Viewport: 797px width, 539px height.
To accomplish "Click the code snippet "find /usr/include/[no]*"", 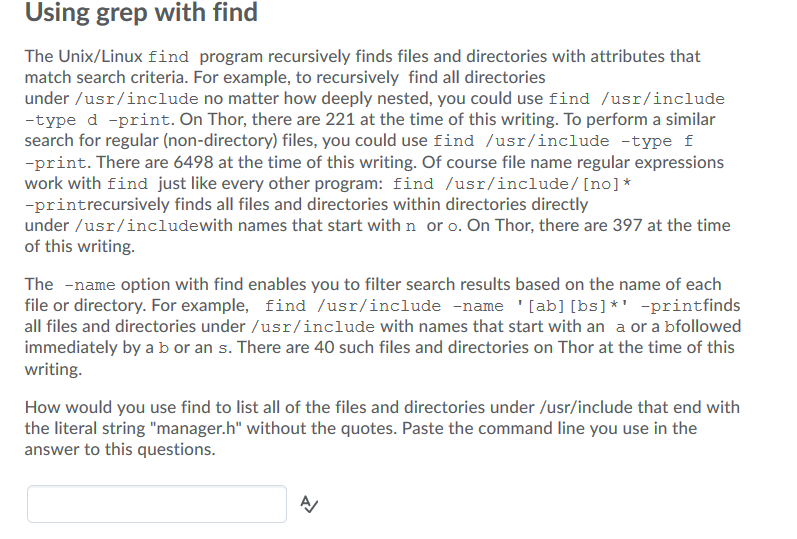I will pos(511,184).
